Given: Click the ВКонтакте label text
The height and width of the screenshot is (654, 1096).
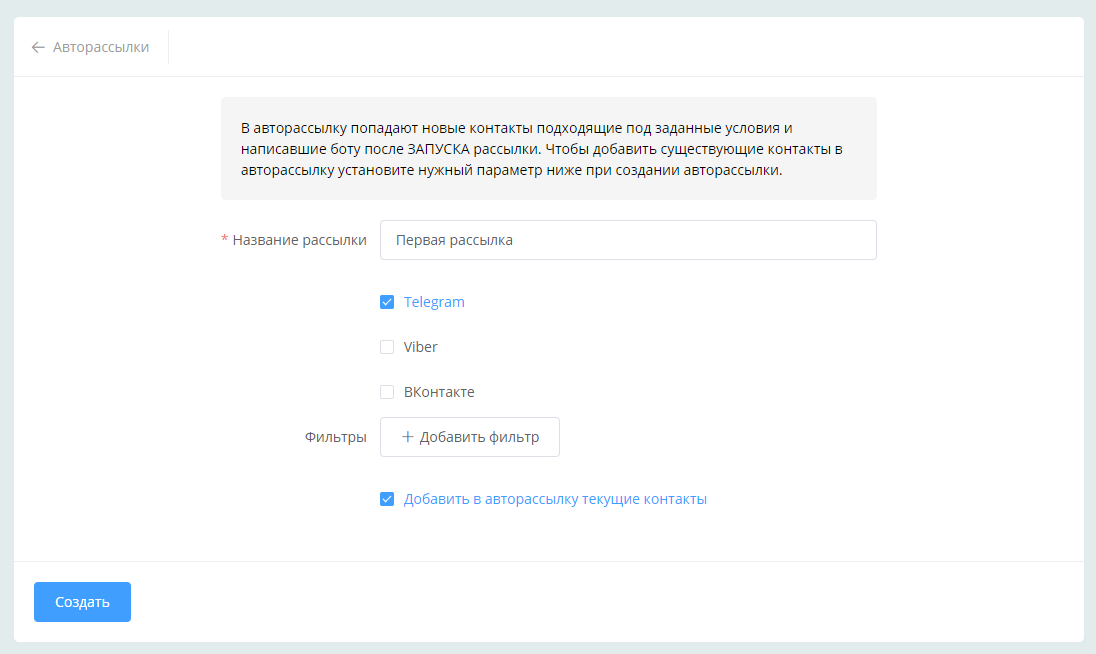Looking at the screenshot, I should pyautogui.click(x=439, y=392).
